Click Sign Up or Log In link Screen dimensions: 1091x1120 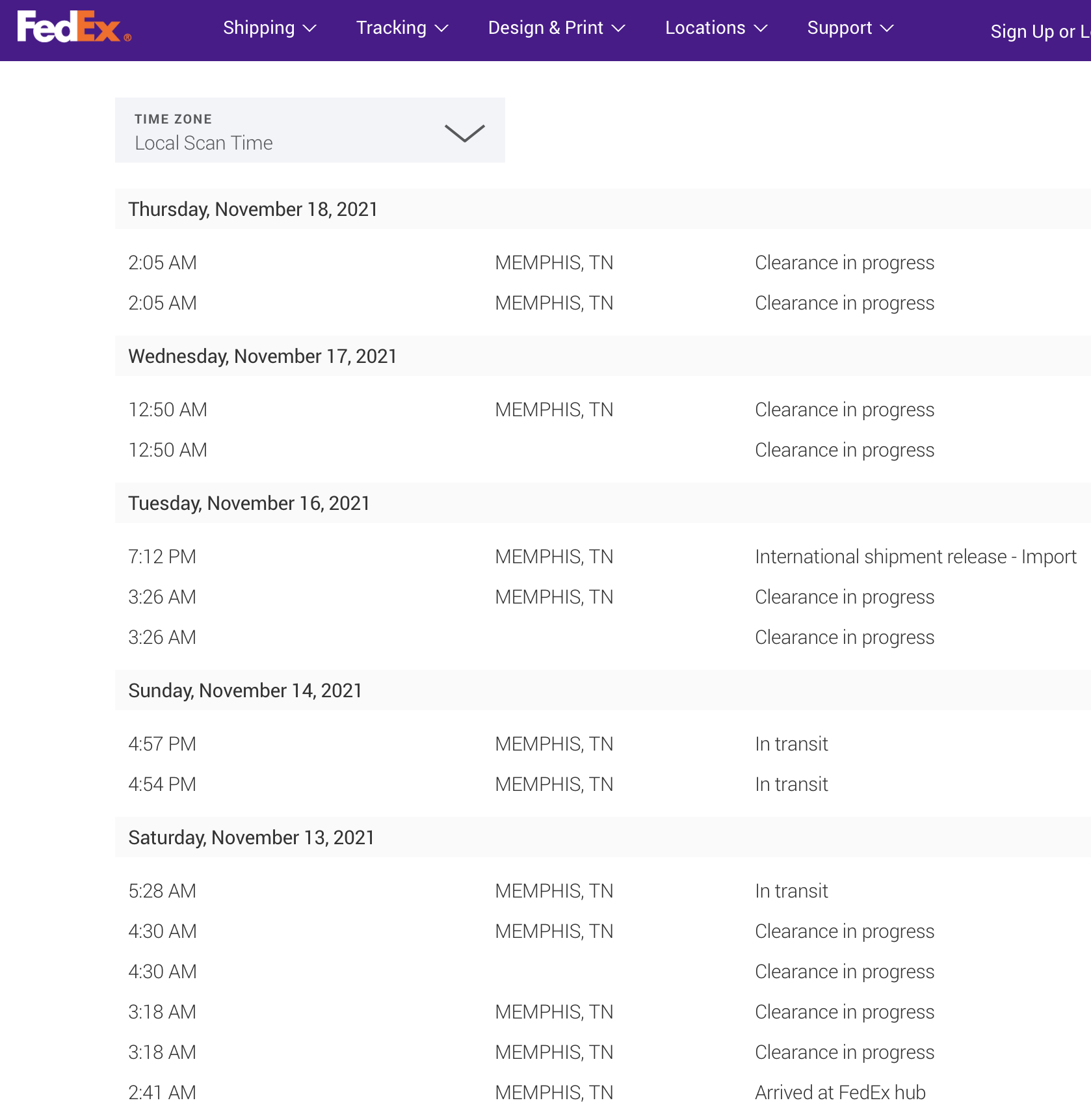pos(1039,31)
